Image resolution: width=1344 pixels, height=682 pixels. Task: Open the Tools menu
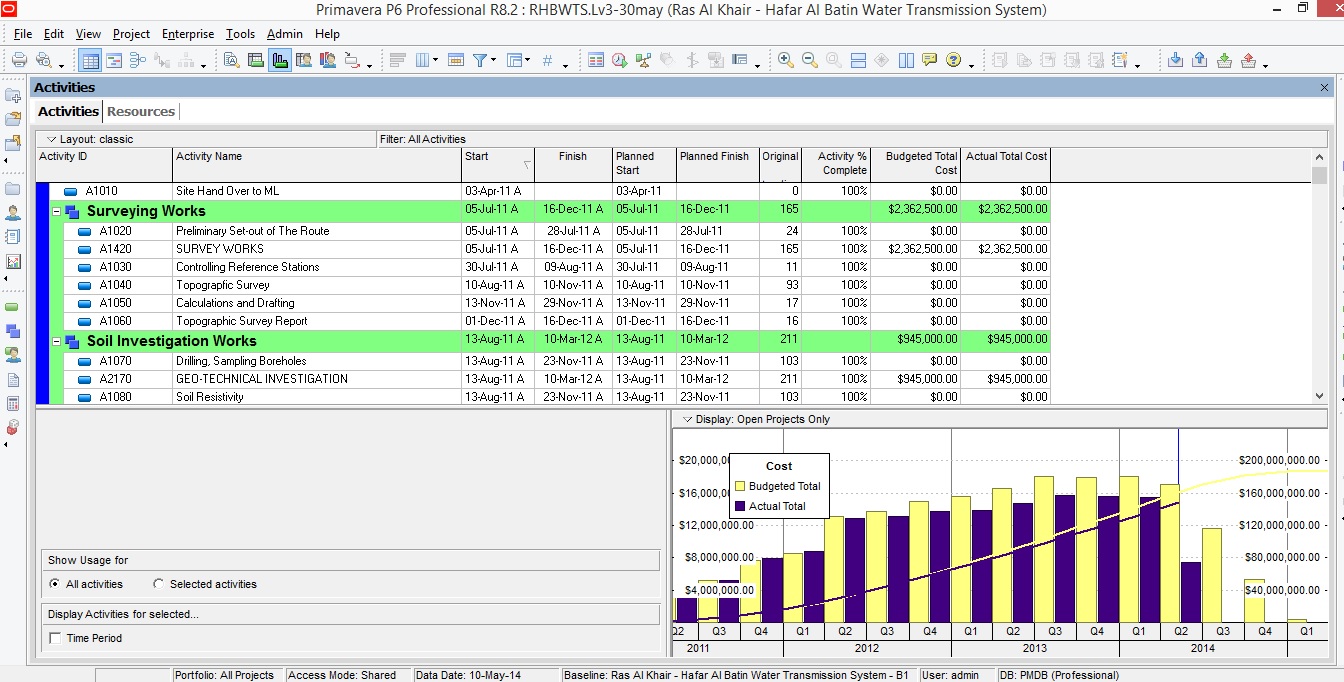click(x=240, y=34)
